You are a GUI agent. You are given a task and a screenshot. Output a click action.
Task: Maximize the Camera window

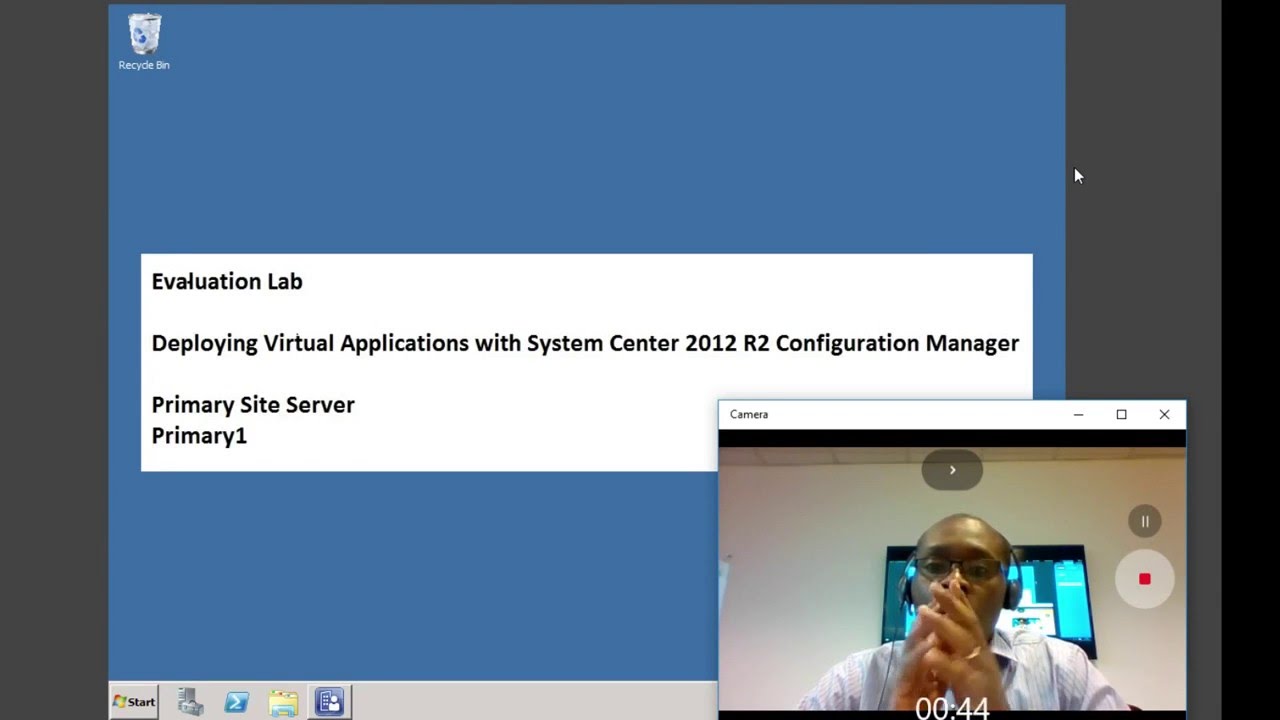pos(1121,414)
